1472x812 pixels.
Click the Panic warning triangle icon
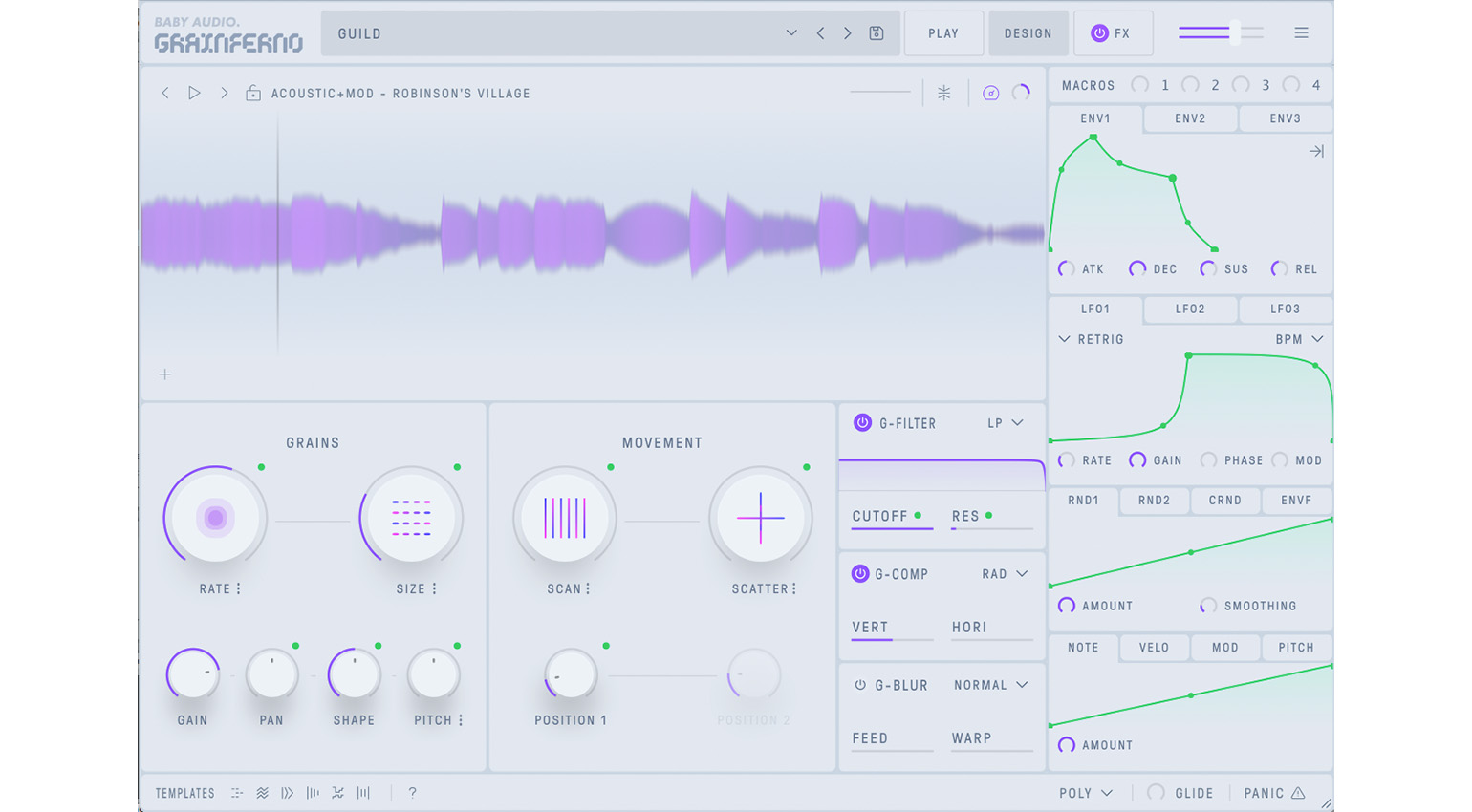coord(1298,793)
